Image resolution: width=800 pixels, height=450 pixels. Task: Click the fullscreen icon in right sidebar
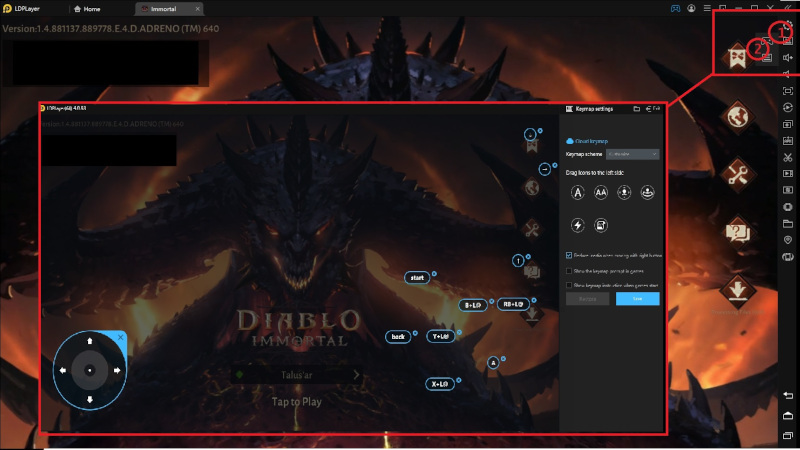tap(788, 91)
